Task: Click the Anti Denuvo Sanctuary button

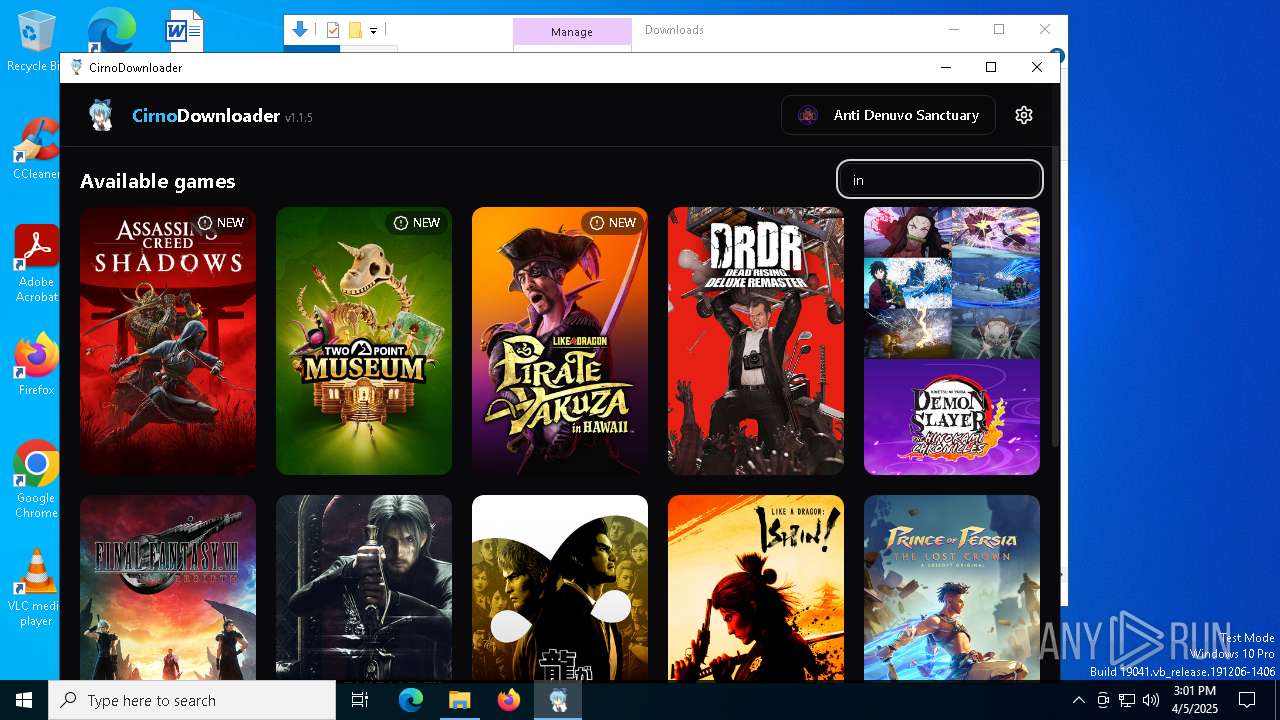Action: click(888, 115)
